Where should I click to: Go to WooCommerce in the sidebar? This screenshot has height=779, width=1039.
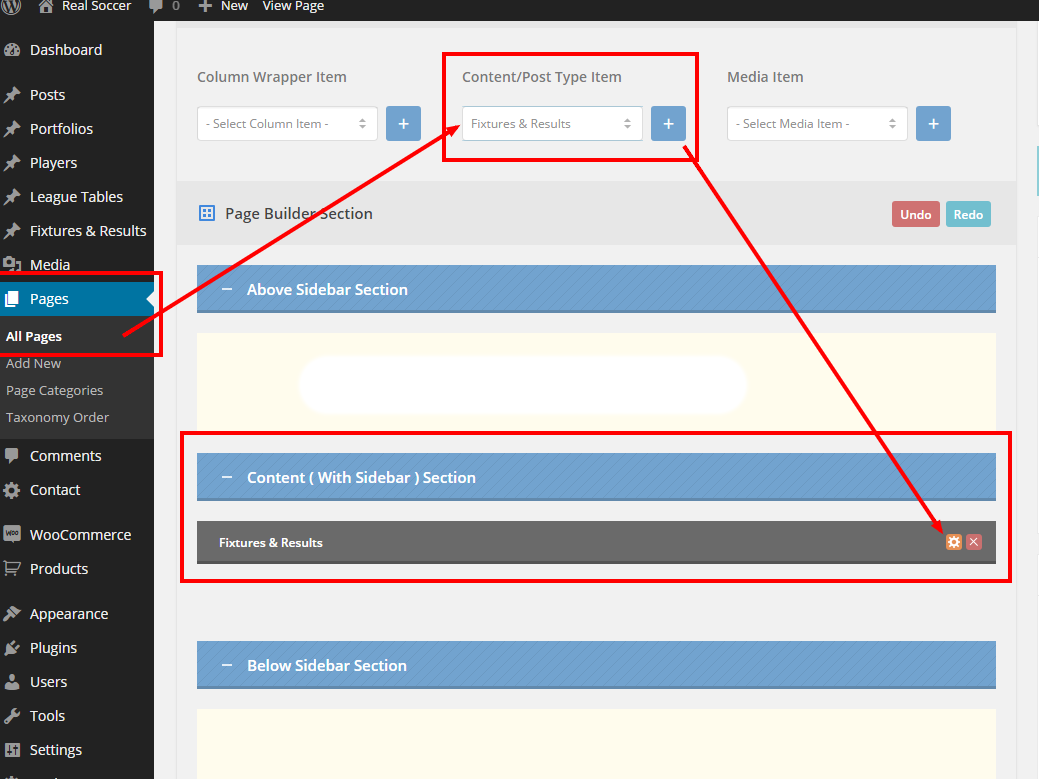tap(80, 535)
